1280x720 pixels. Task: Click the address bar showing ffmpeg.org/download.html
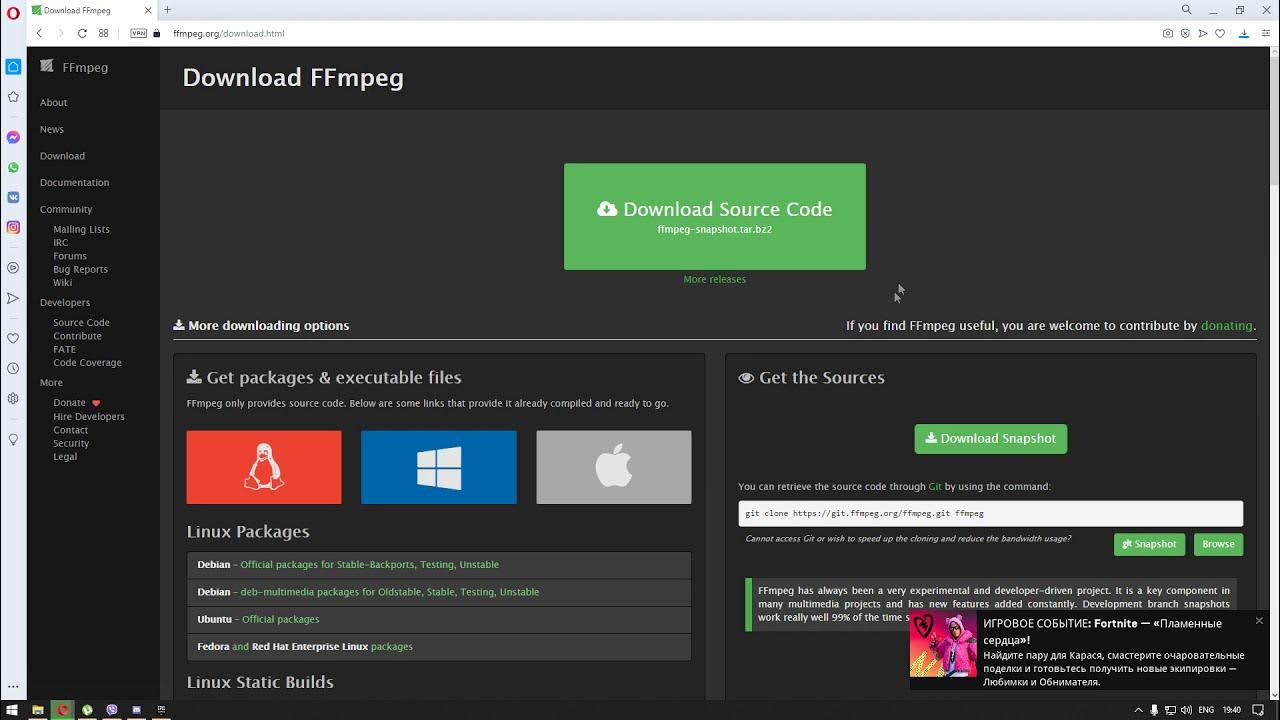[x=228, y=33]
